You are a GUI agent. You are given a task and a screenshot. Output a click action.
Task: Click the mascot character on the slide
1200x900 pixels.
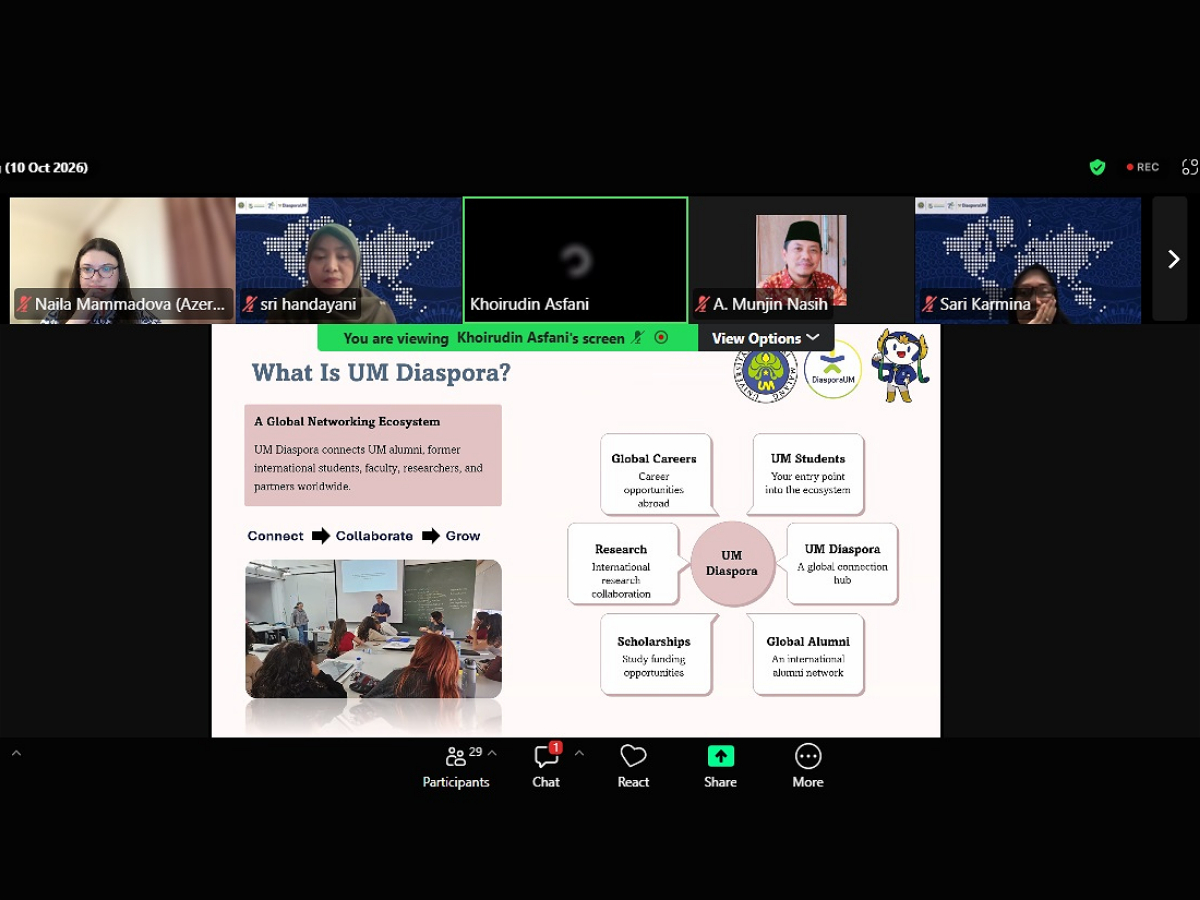pos(899,366)
